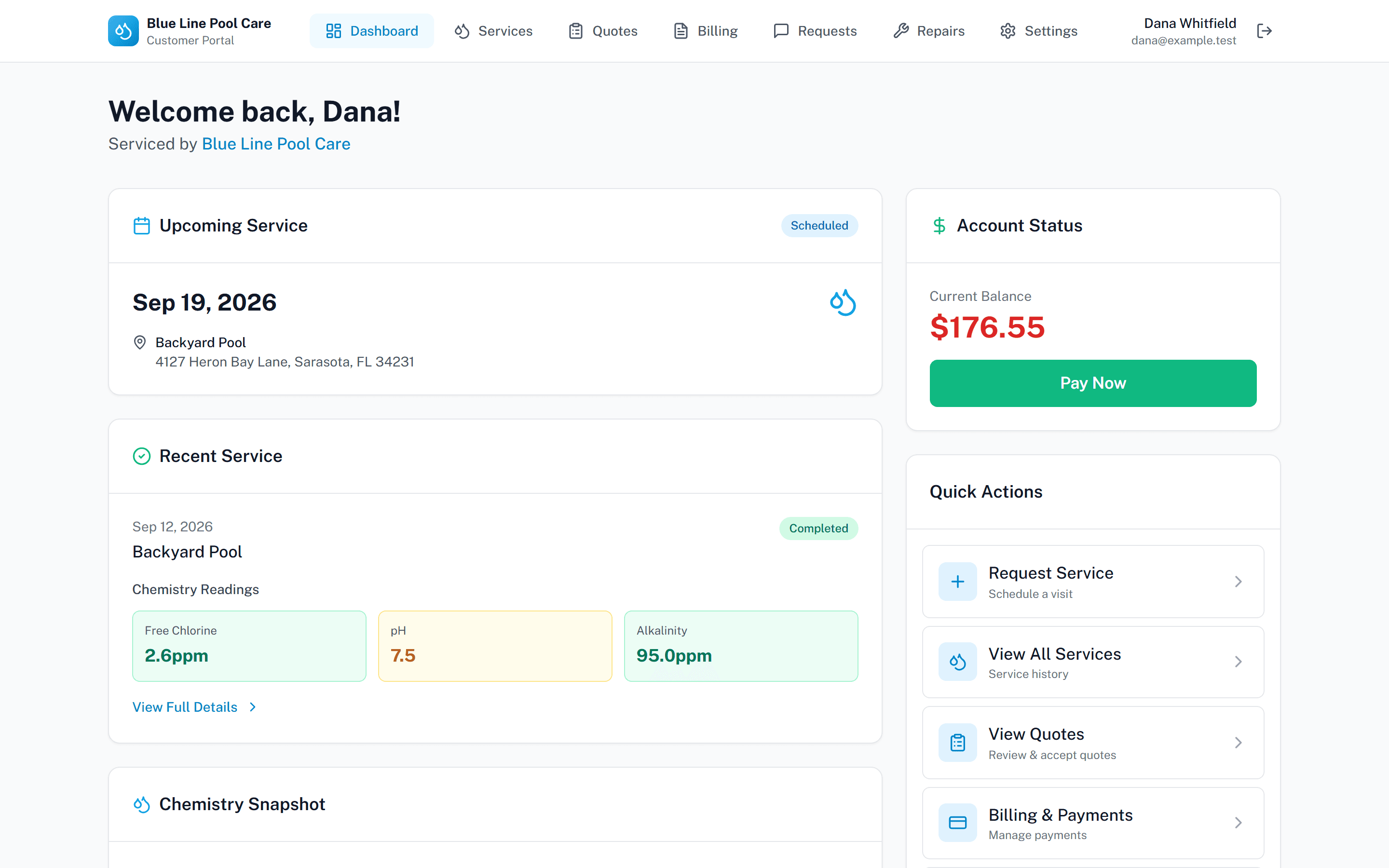Click the plus icon on Request Service
The image size is (1389, 868).
tap(957, 582)
